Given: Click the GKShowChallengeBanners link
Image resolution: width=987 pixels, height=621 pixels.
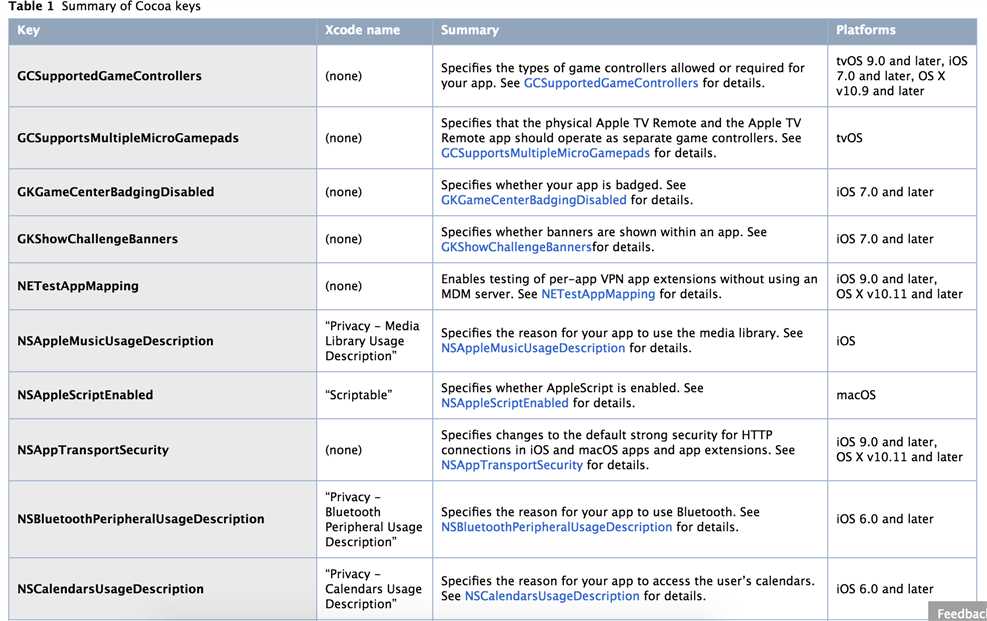Looking at the screenshot, I should click(516, 247).
